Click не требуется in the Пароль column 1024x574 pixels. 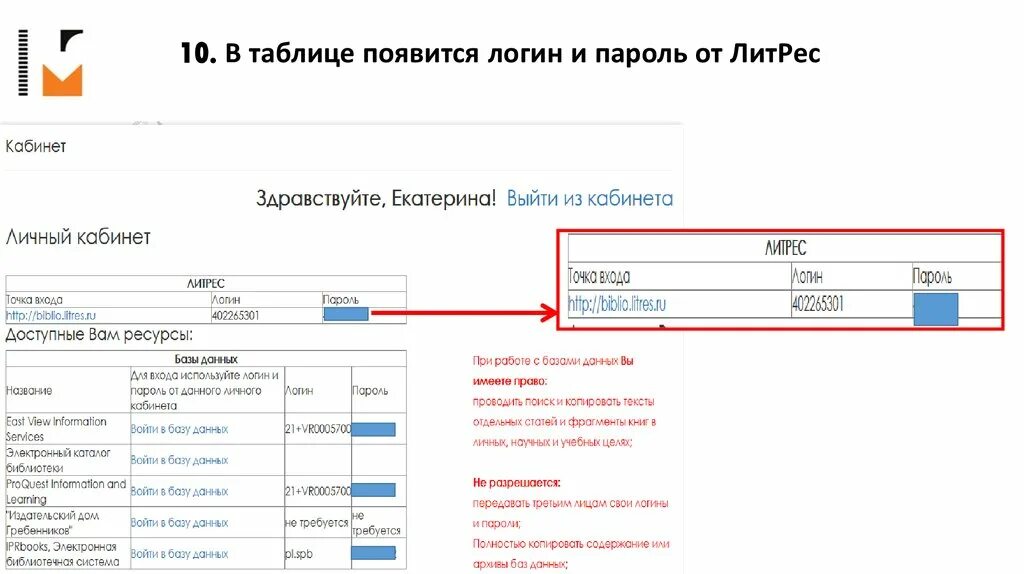tap(376, 523)
